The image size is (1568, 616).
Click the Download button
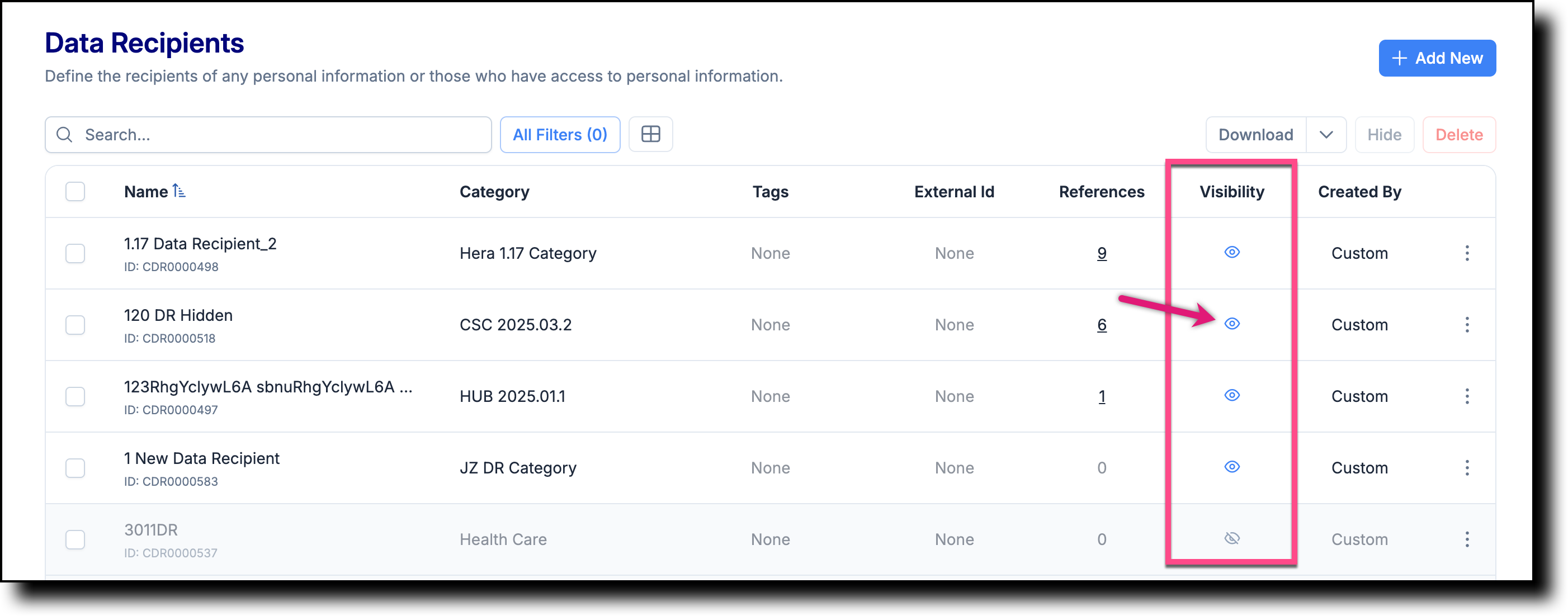[x=1255, y=135]
